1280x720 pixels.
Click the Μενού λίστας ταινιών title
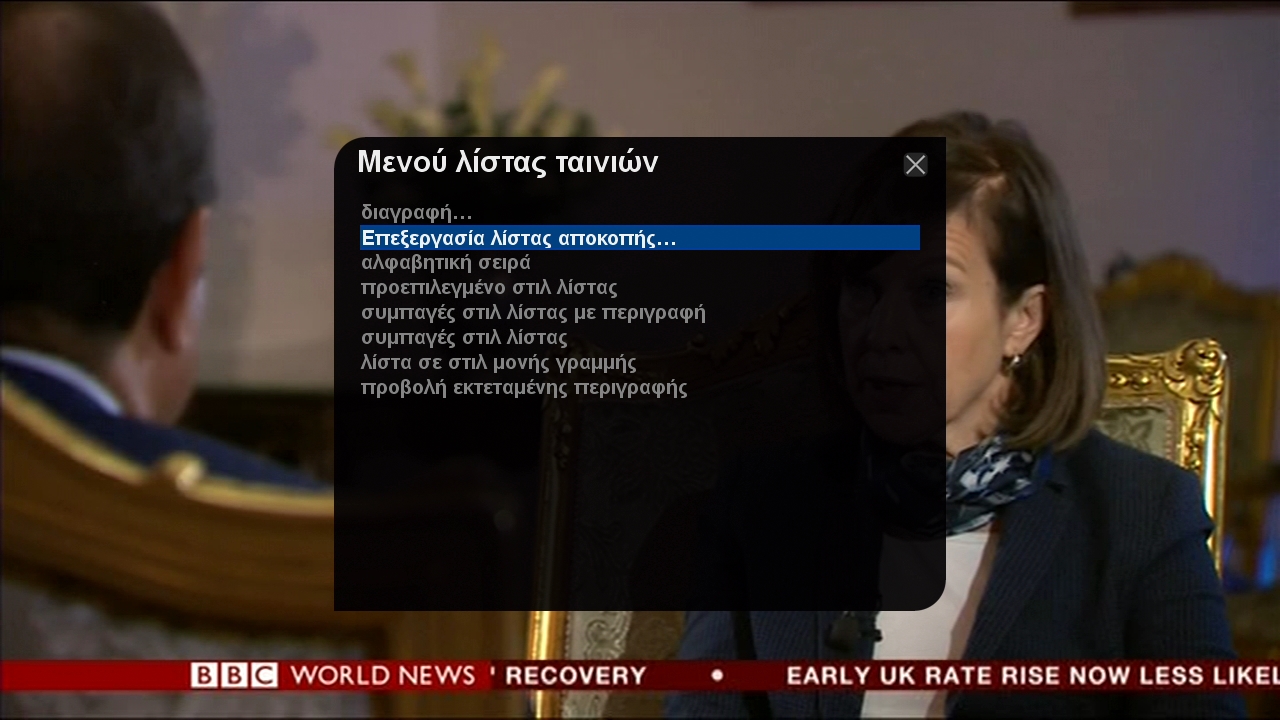(508, 162)
